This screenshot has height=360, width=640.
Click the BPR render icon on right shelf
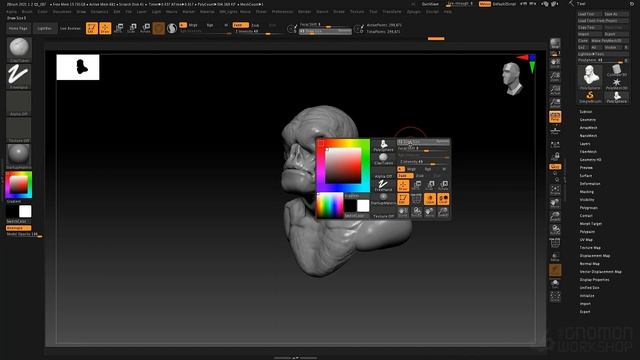[555, 44]
